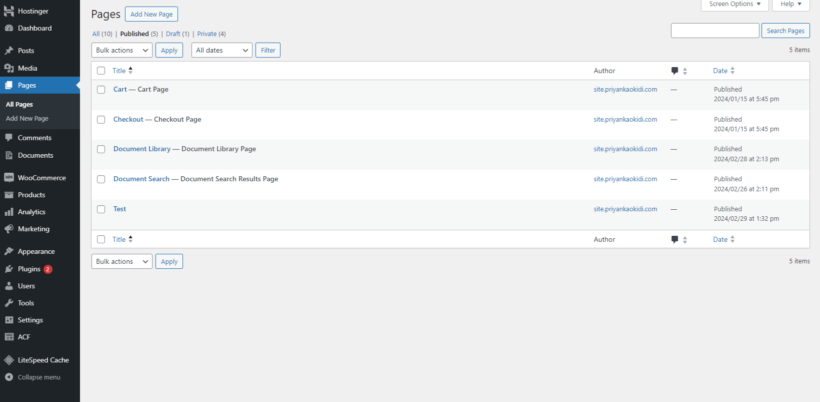Open the Add New Page submenu item

(x=27, y=119)
